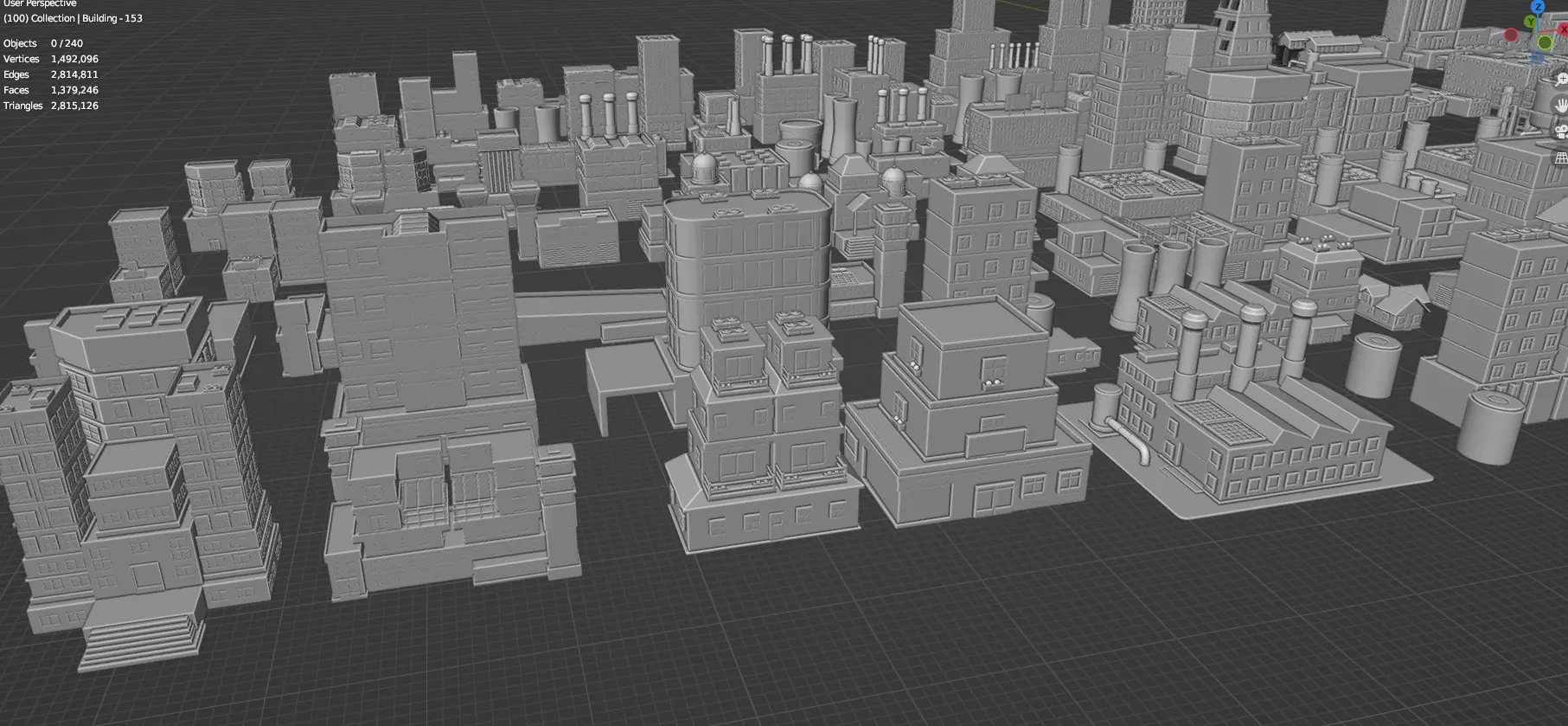Image resolution: width=1568 pixels, height=726 pixels.
Task: Click the "(100) Collection | Building - 153" text
Action: pos(73,18)
